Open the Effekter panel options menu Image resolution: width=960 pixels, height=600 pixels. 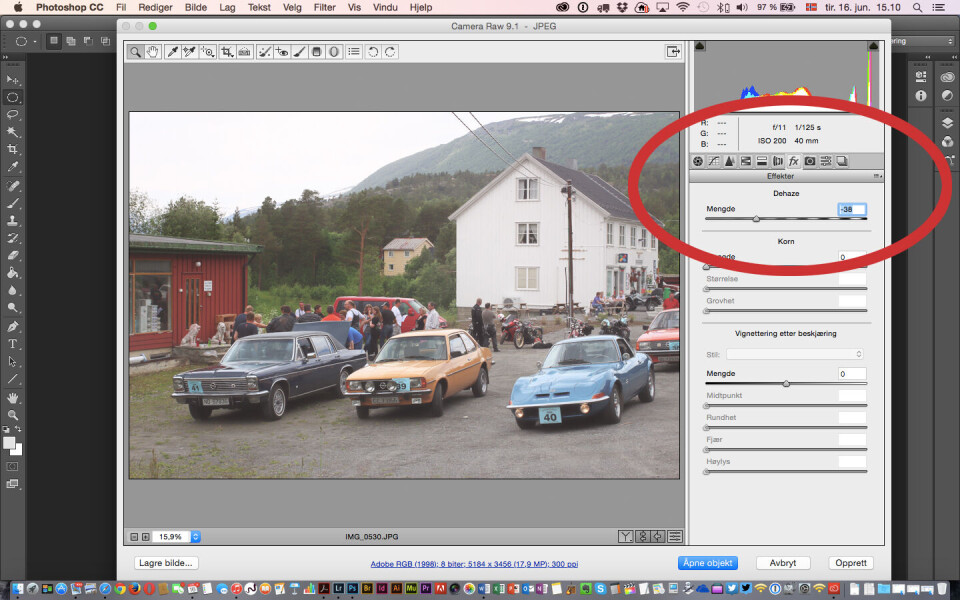[x=878, y=176]
